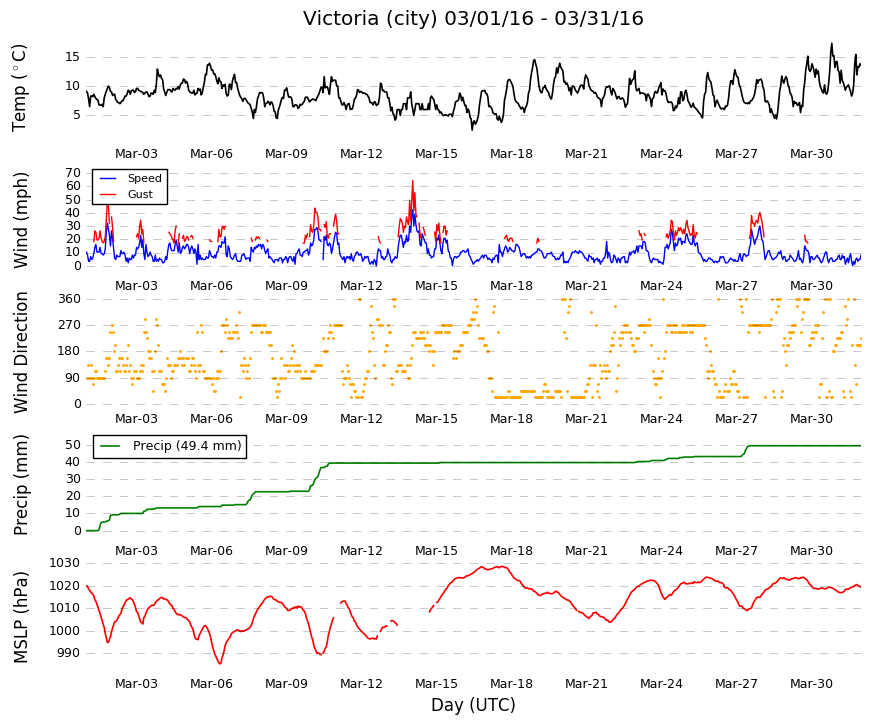Viewport: 871px width, 725px height.
Task: Click the "Speed" legend entry text
Action: 144,178
